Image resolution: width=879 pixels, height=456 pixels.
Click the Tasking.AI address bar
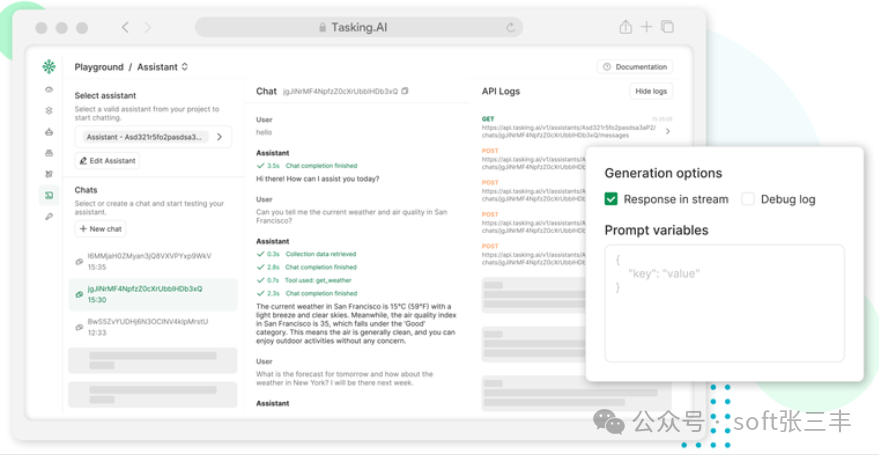[x=359, y=27]
